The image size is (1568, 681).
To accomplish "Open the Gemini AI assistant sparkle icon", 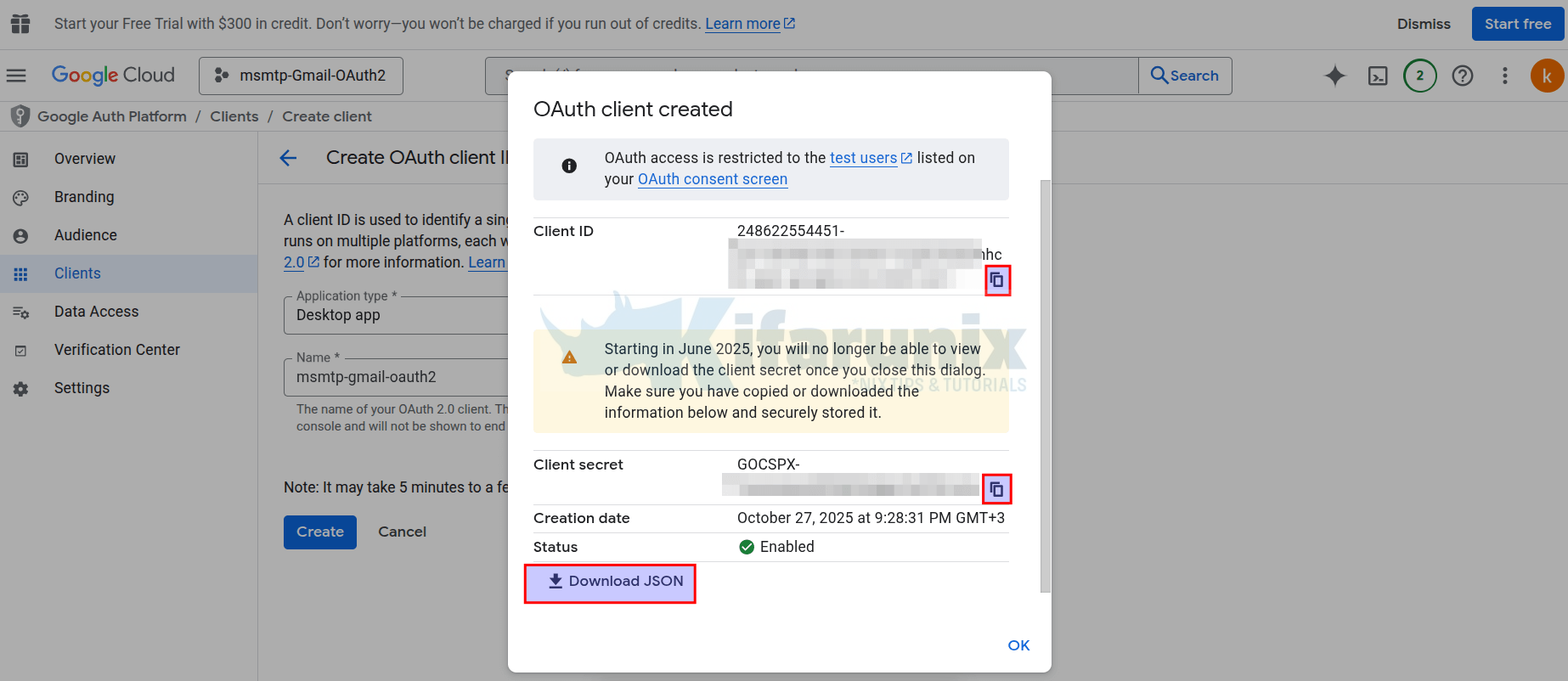I will (1334, 76).
